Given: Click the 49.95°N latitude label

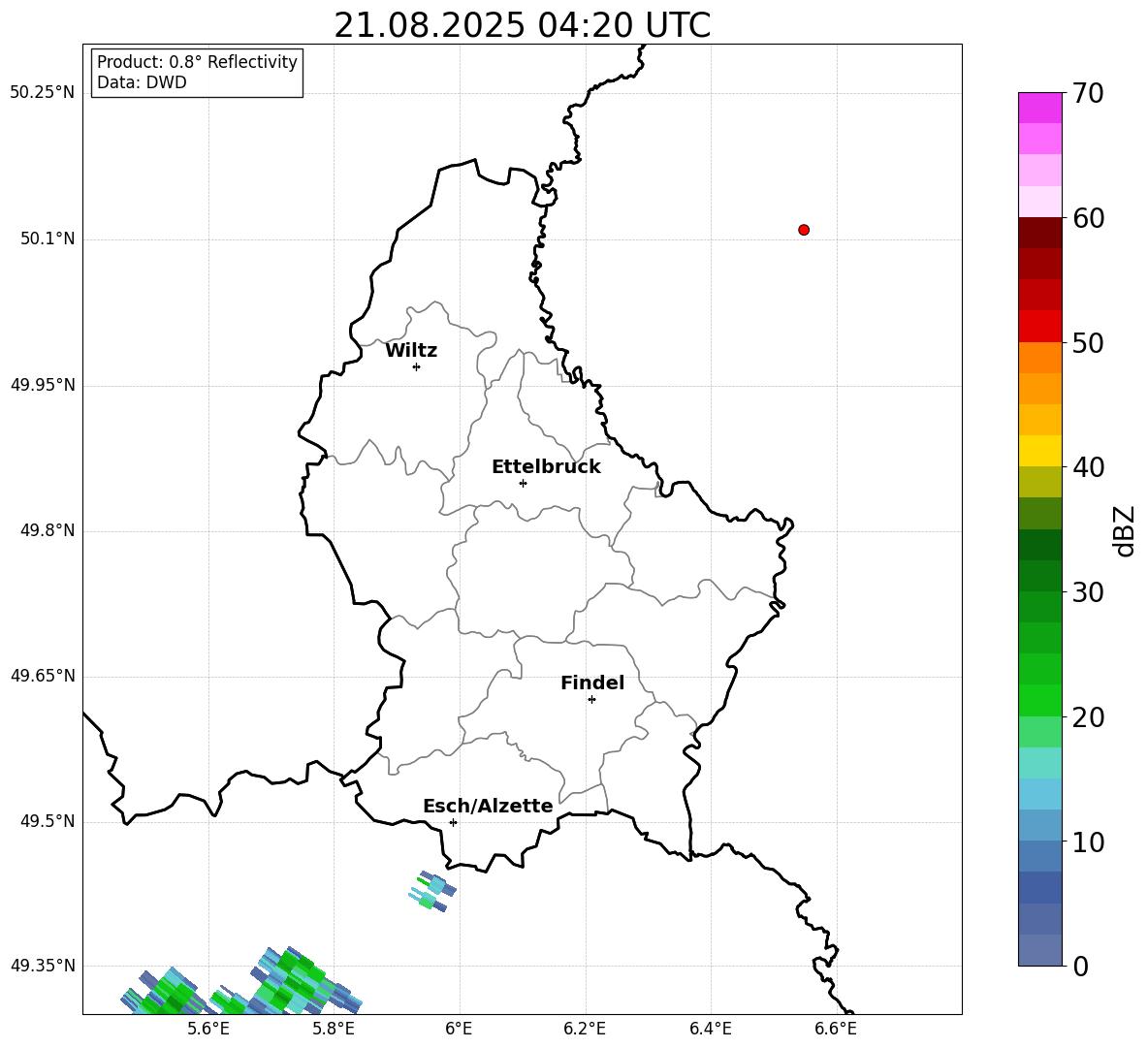Looking at the screenshot, I should (x=43, y=385).
